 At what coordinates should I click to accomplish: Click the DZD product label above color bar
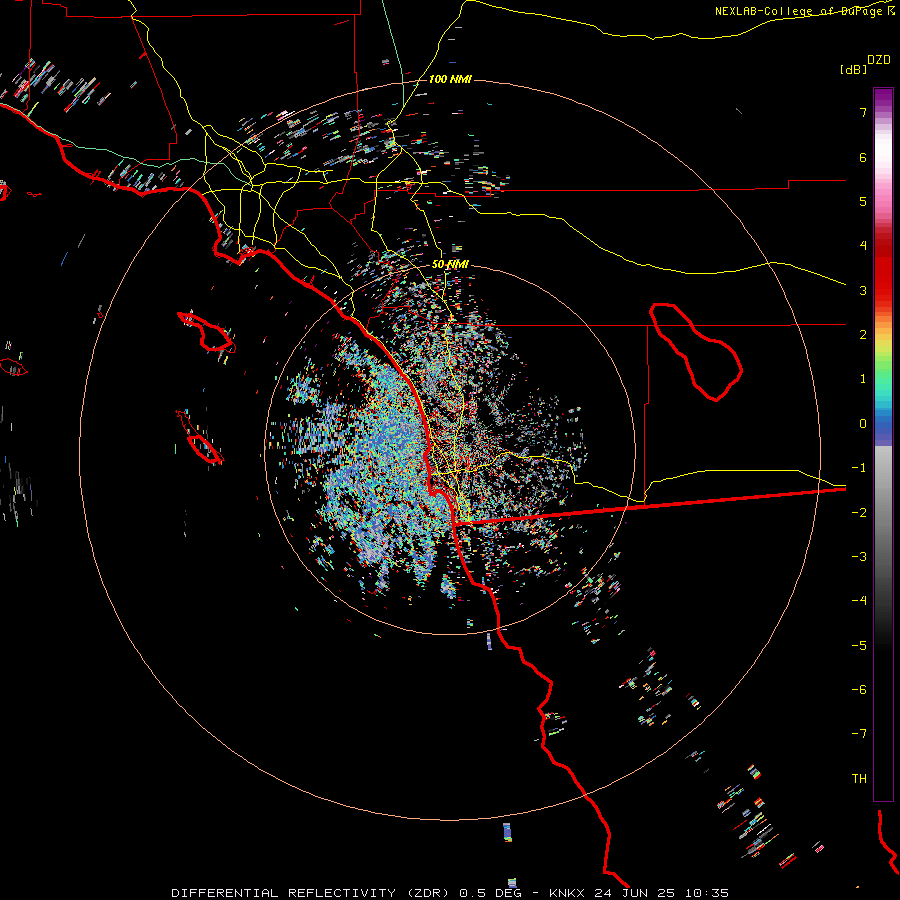[x=879, y=60]
